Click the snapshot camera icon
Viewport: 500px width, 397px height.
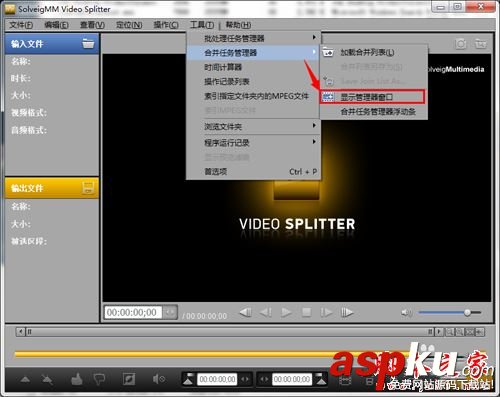tap(461, 44)
